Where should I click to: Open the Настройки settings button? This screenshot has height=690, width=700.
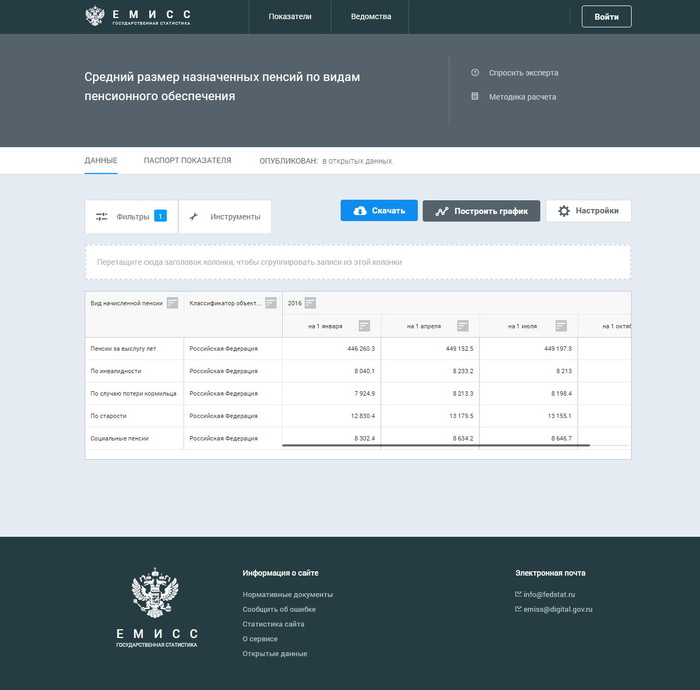tap(588, 211)
